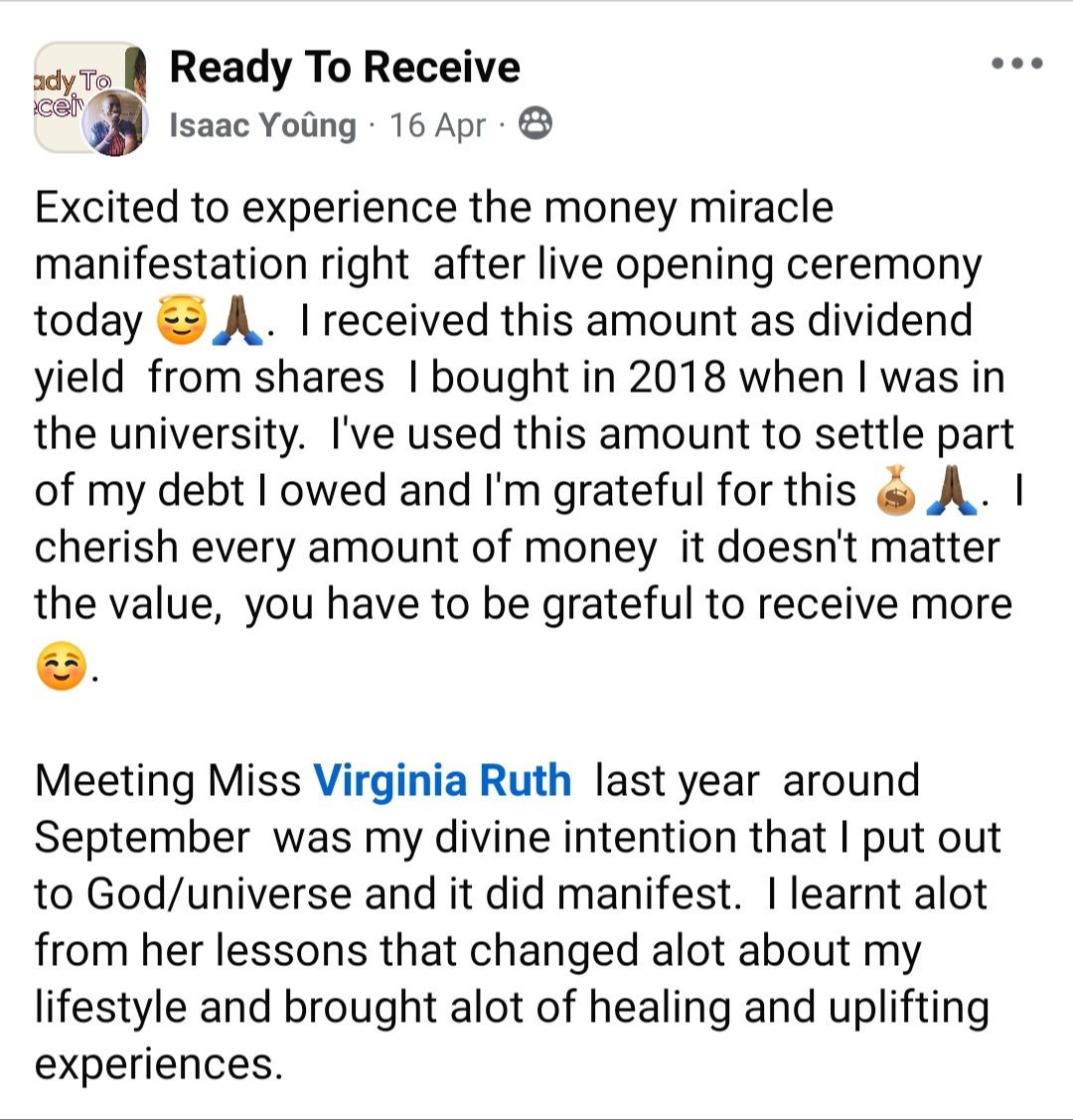Open Virginia Ruth's tagged profile link
1073x1120 pixels.
443,781
